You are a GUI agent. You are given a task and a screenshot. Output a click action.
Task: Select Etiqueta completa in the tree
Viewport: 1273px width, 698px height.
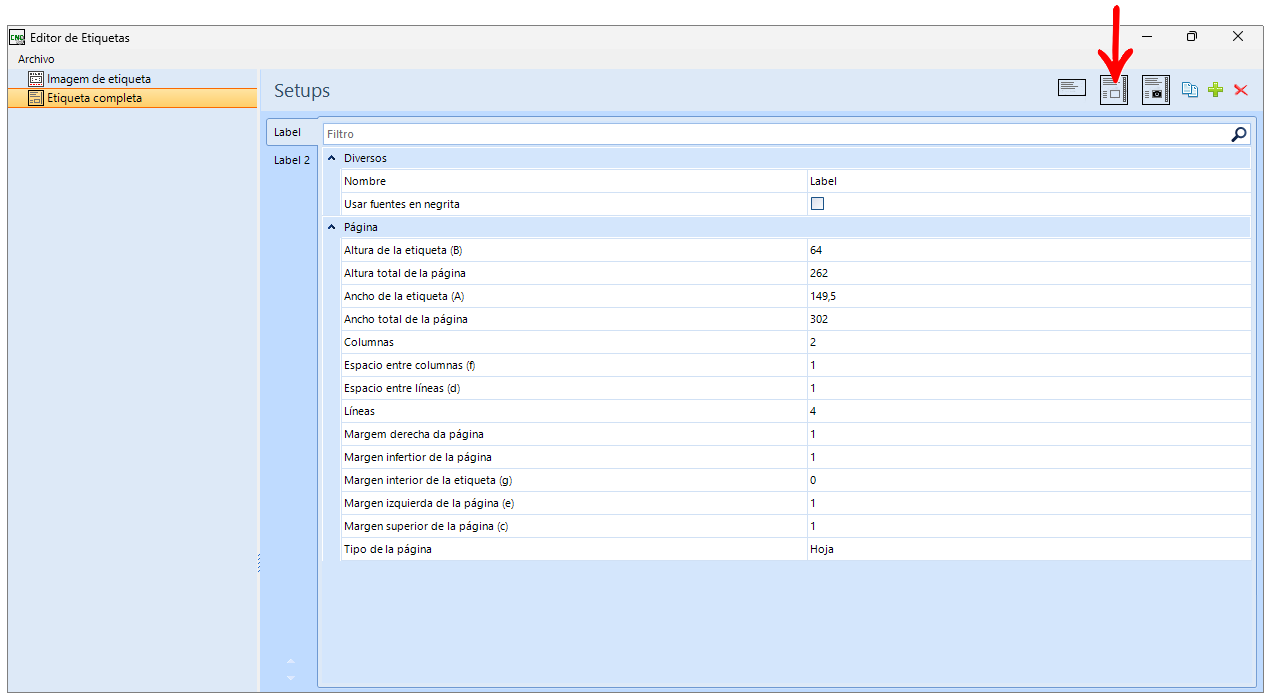[x=95, y=98]
